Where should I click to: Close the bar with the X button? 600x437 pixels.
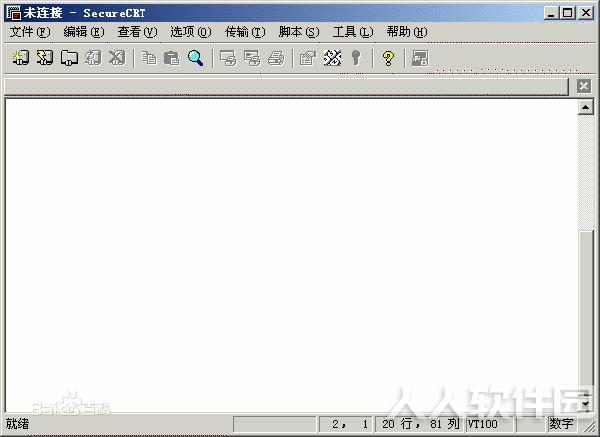click(584, 86)
